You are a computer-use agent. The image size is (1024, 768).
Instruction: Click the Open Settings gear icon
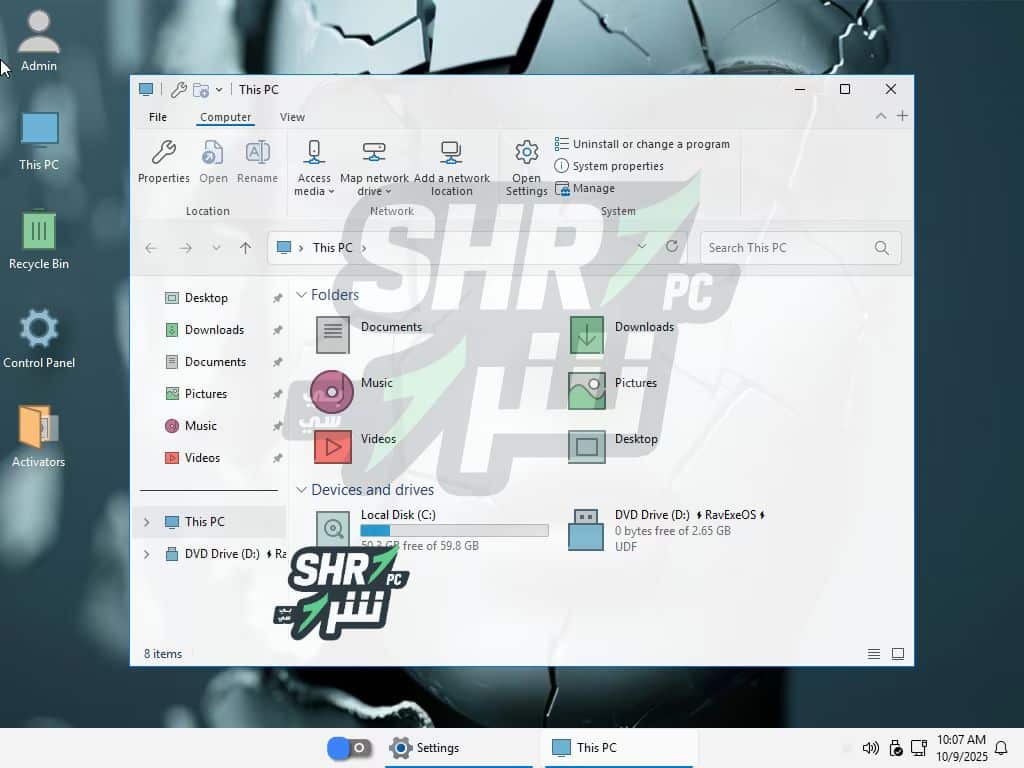pyautogui.click(x=526, y=153)
